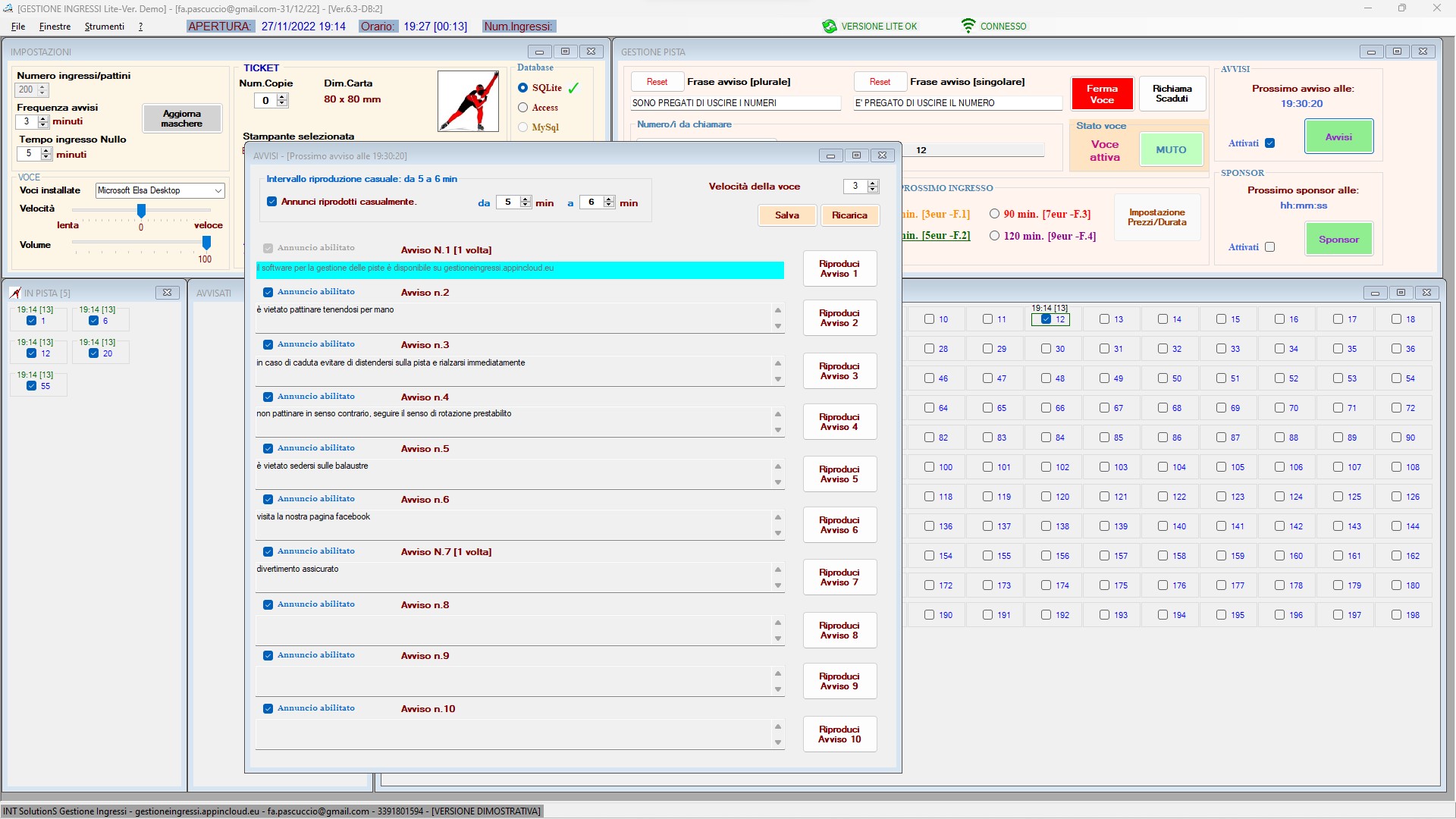Restore the AVVISI dialog window
Image resolution: width=1456 pixels, height=819 pixels.
click(856, 155)
